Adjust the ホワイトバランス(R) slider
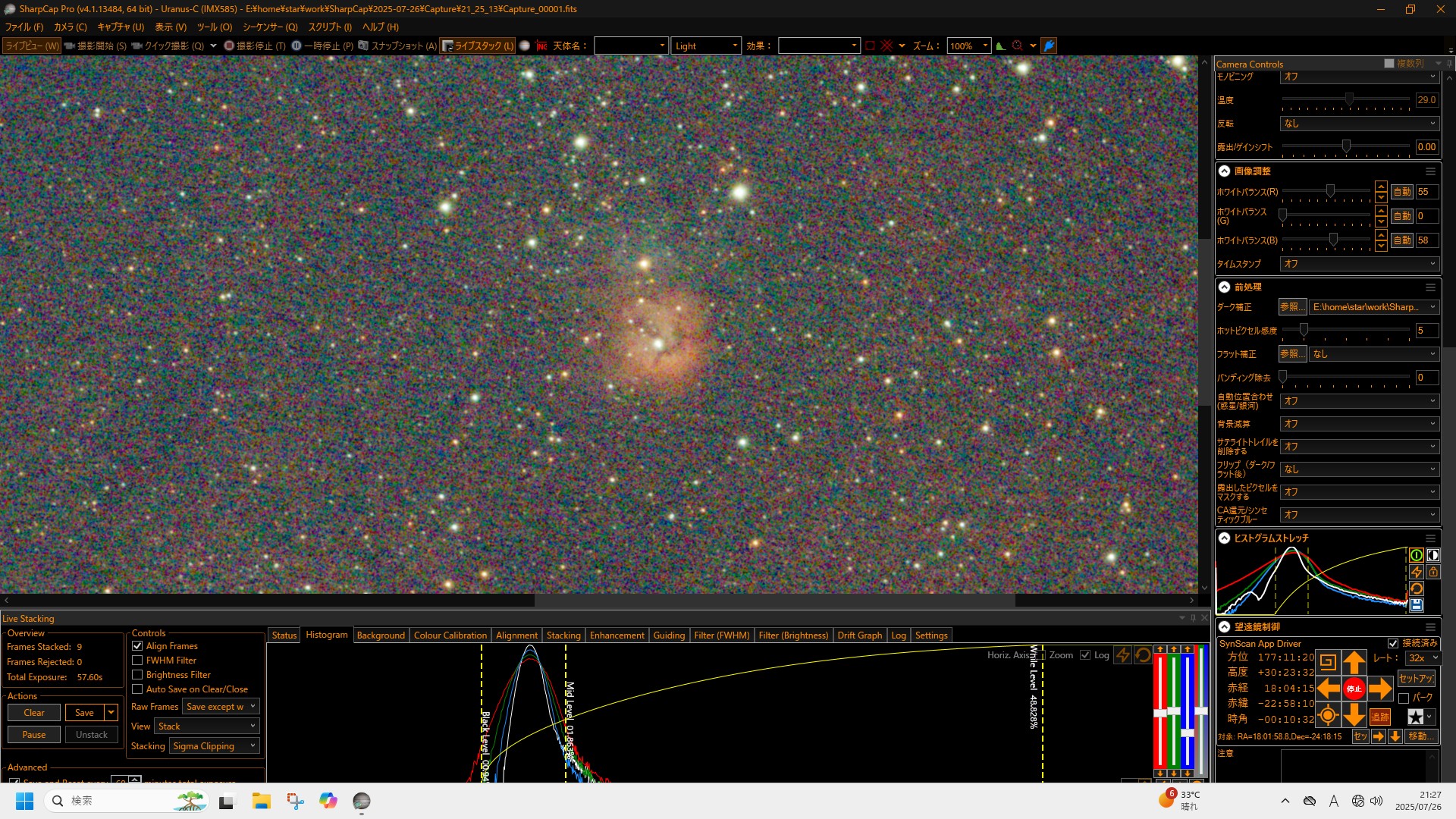The width and height of the screenshot is (1456, 819). point(1329,192)
